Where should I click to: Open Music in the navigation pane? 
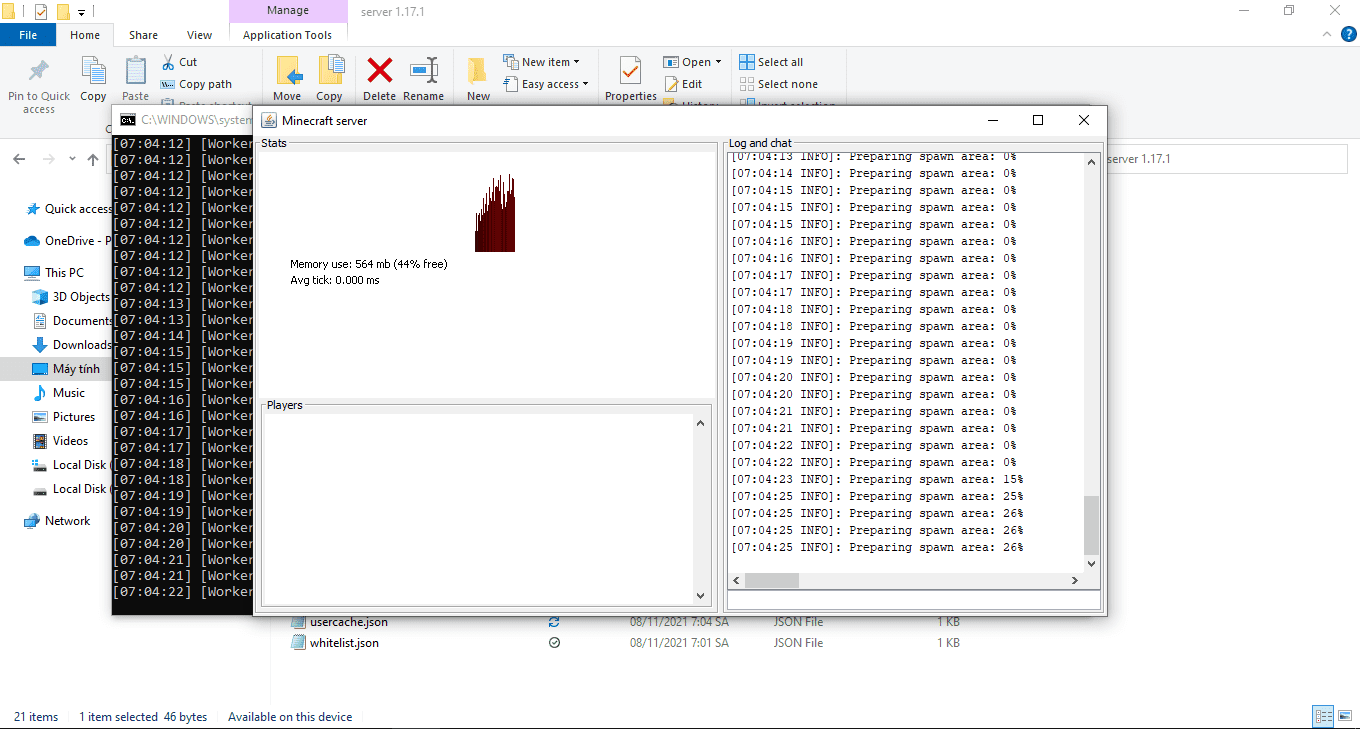pyautogui.click(x=59, y=393)
